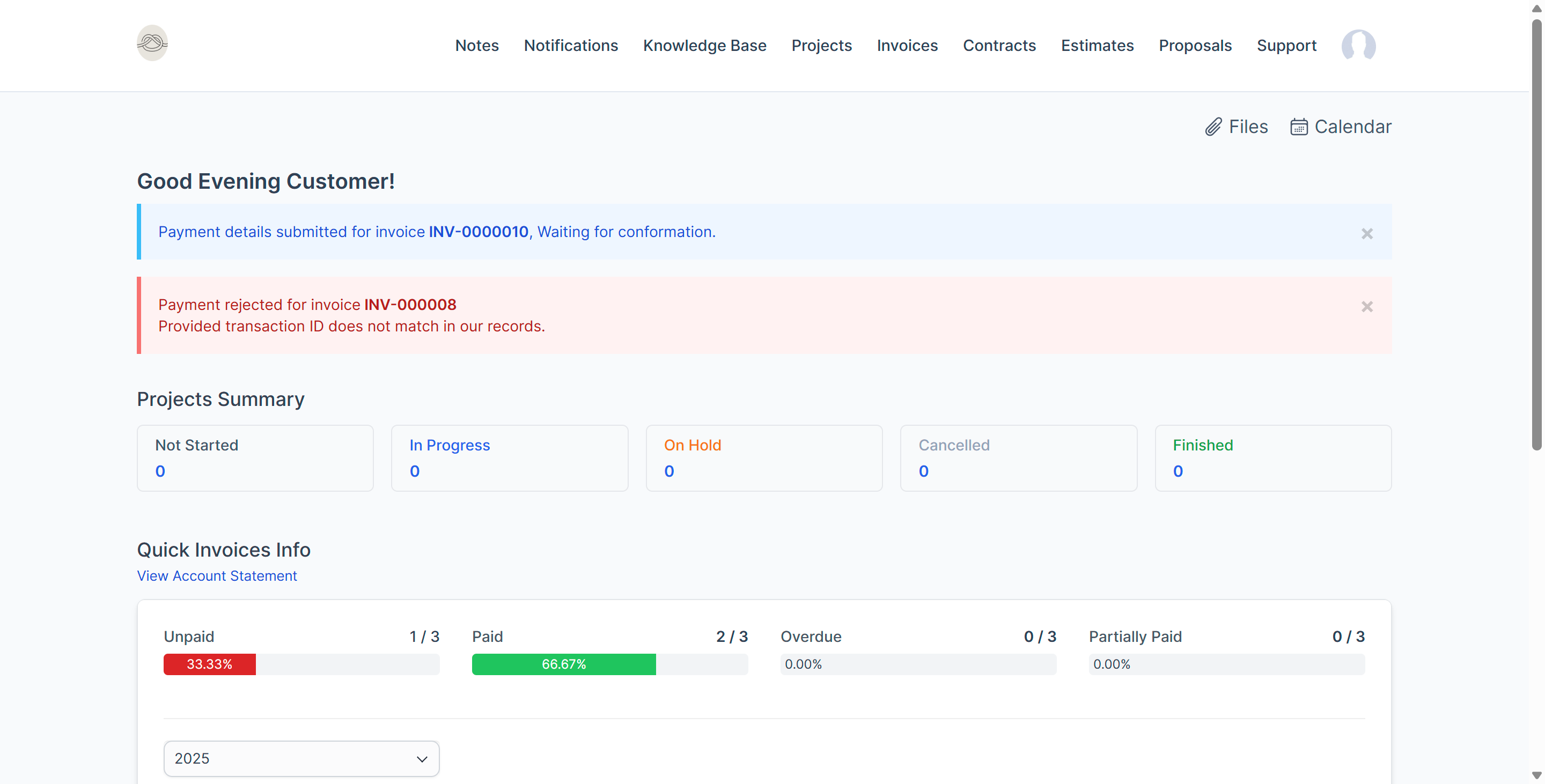Go to the Proposals menu item
The width and height of the screenshot is (1545, 784).
point(1195,46)
